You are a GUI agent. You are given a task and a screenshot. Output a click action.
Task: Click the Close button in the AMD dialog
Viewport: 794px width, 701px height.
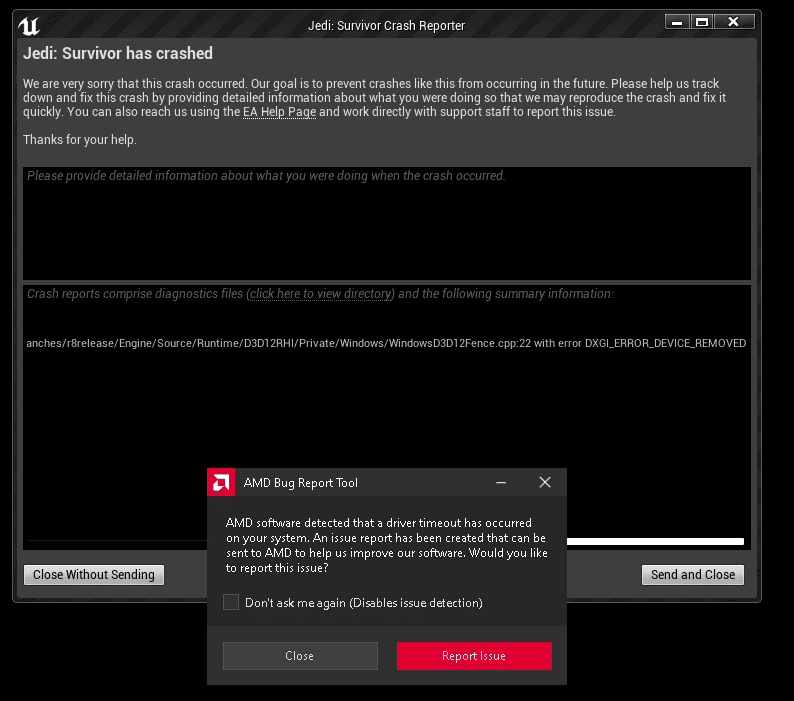pos(300,656)
